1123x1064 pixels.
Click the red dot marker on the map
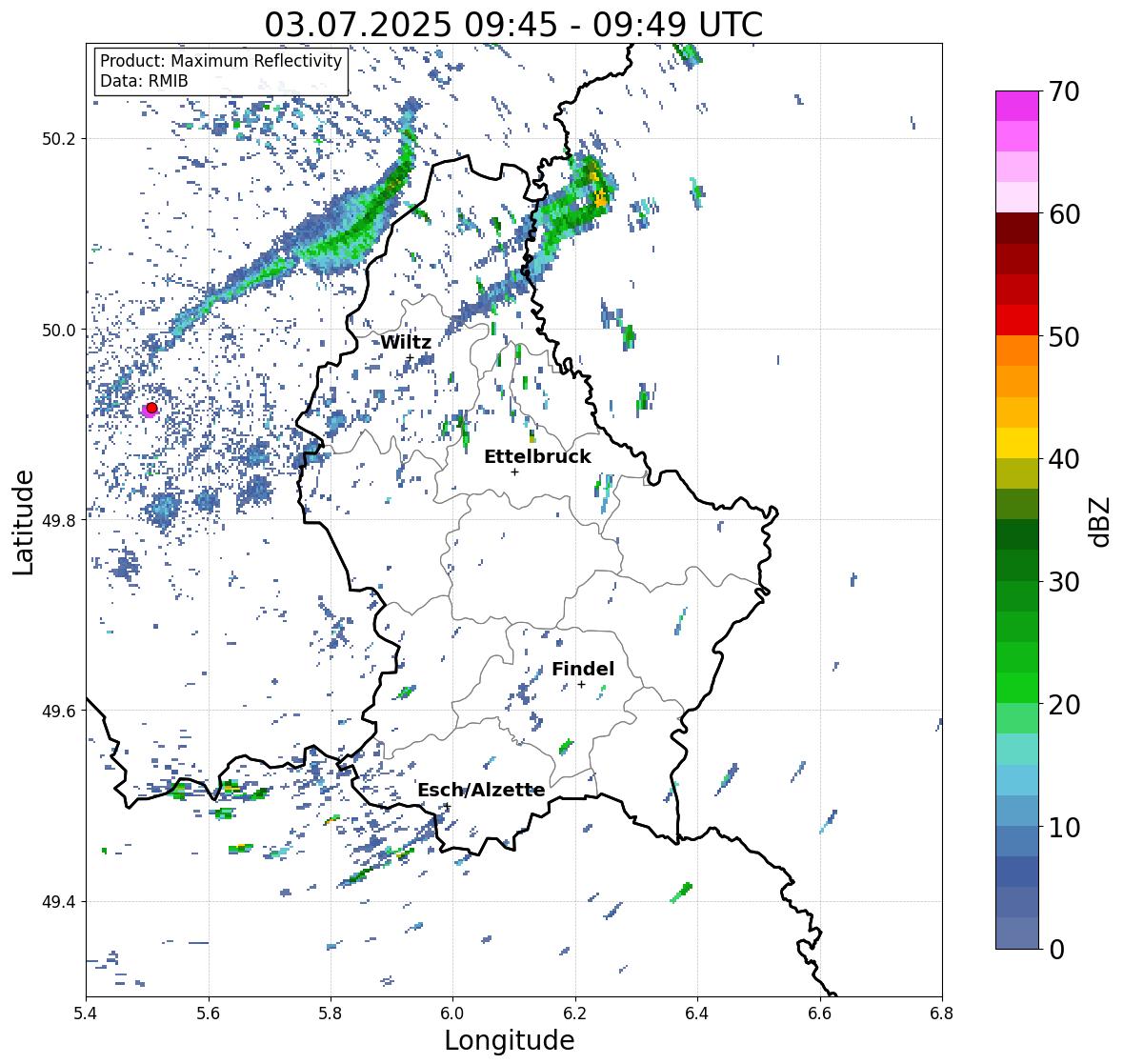151,408
